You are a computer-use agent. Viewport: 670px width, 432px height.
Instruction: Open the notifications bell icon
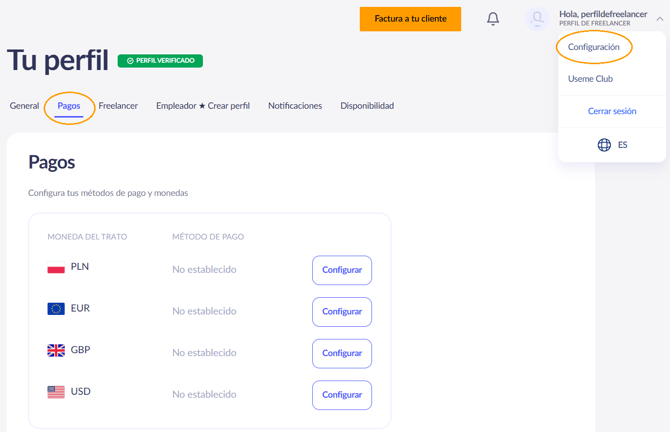493,19
